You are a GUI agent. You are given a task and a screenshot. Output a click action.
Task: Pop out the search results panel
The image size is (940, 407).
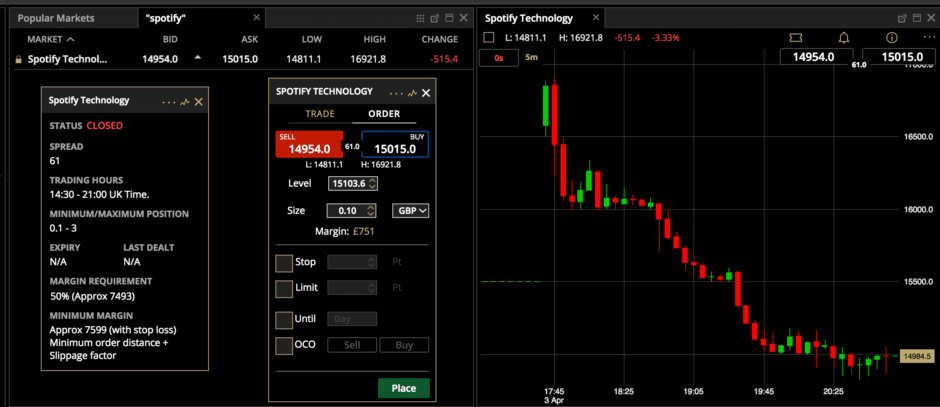pyautogui.click(x=435, y=18)
